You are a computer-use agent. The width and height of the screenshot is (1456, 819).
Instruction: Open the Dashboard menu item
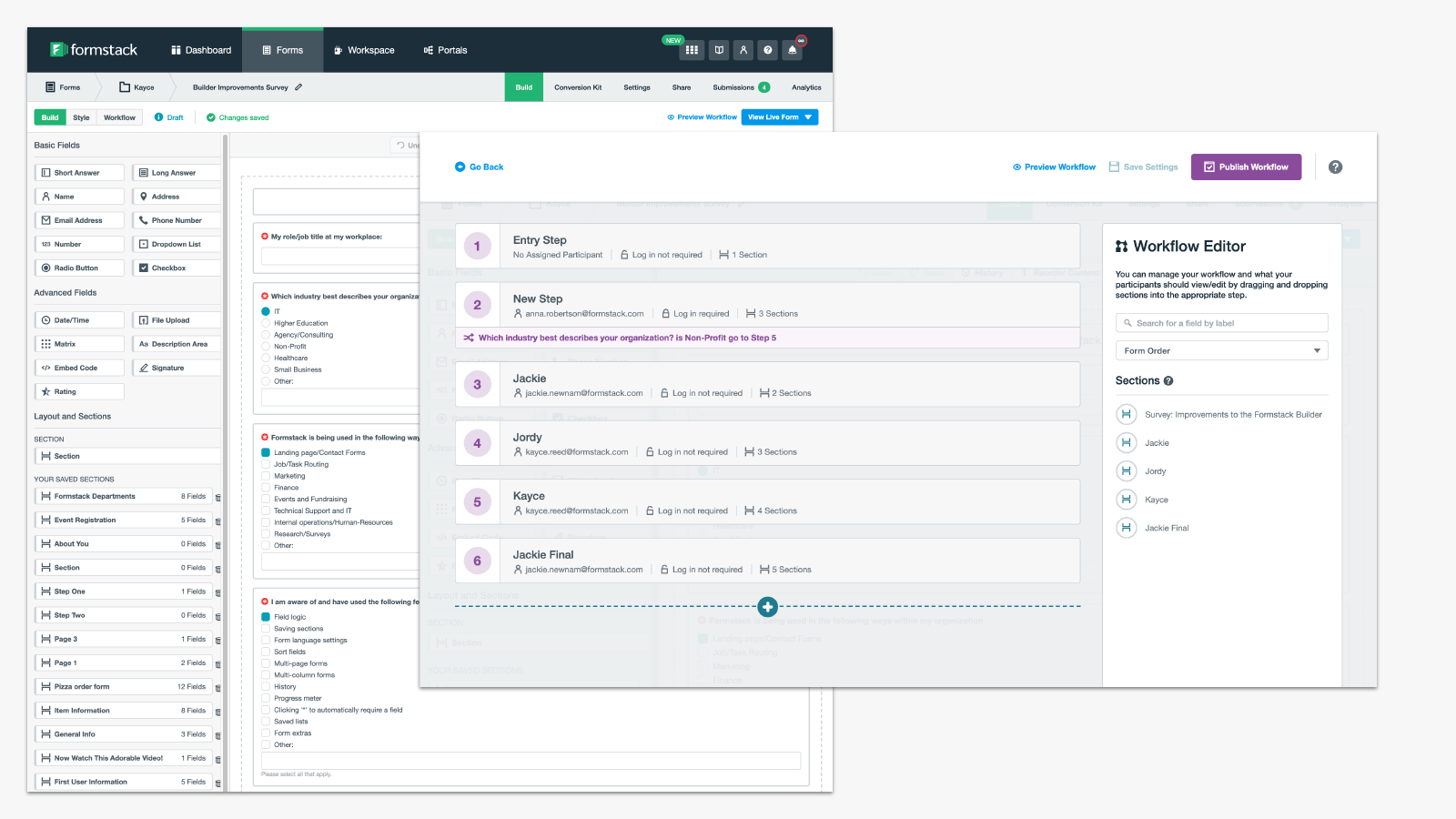pos(201,50)
